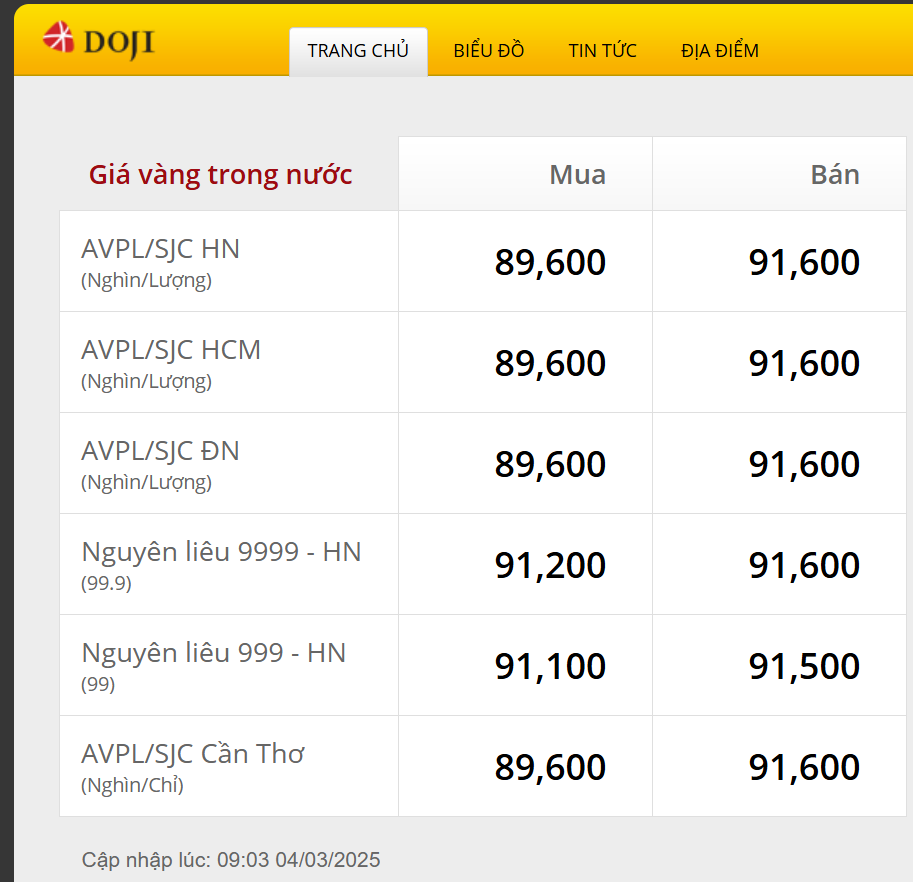The height and width of the screenshot is (882, 913).
Task: Click the 91,500 sell price cell
Action: pyautogui.click(x=804, y=666)
